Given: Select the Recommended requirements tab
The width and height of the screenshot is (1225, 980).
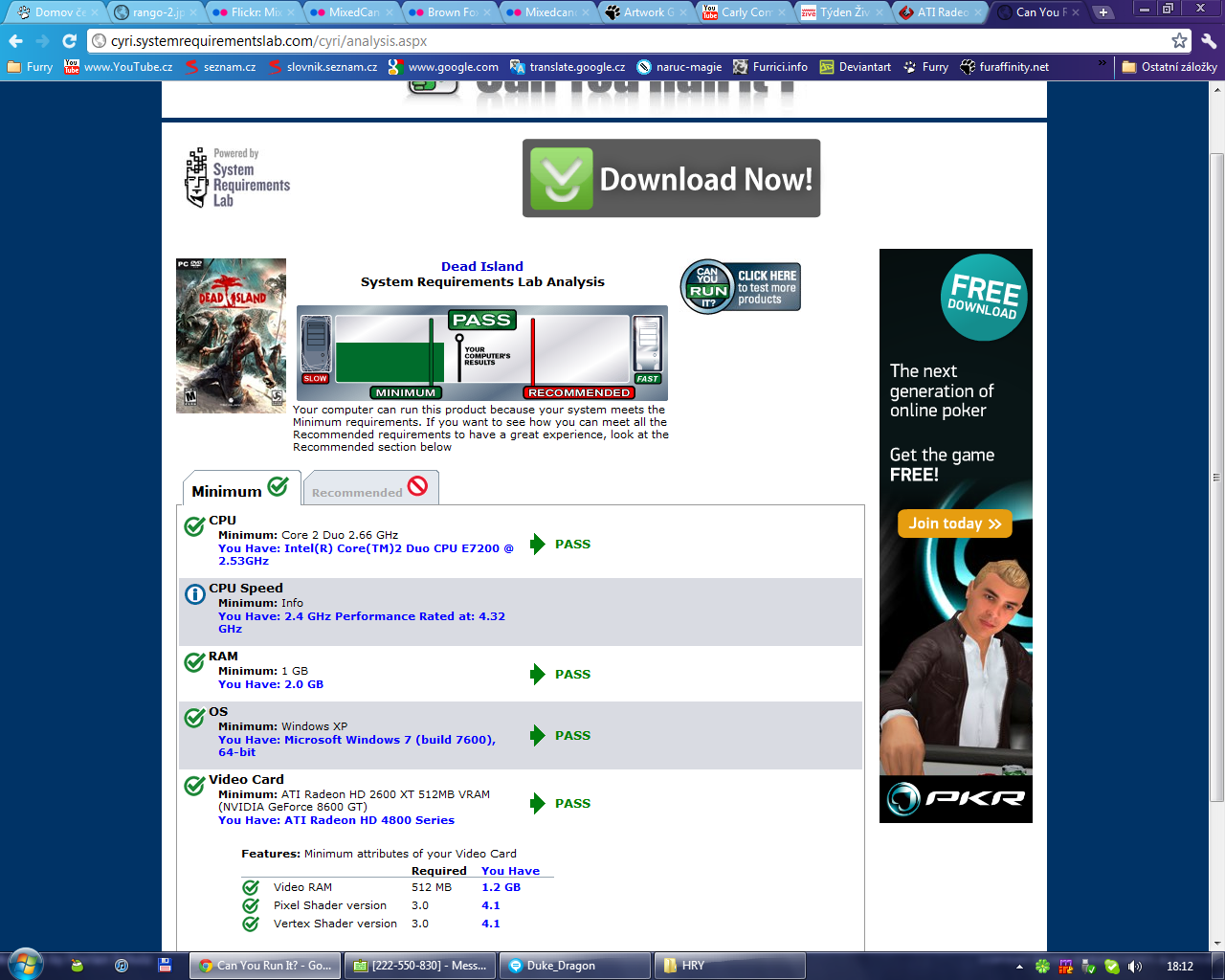Looking at the screenshot, I should [371, 488].
